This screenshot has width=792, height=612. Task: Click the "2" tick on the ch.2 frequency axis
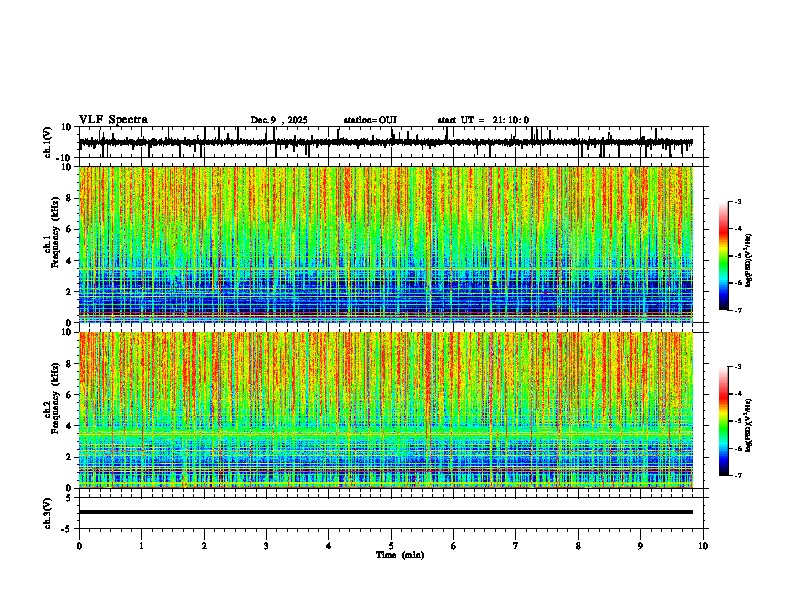pos(69,457)
